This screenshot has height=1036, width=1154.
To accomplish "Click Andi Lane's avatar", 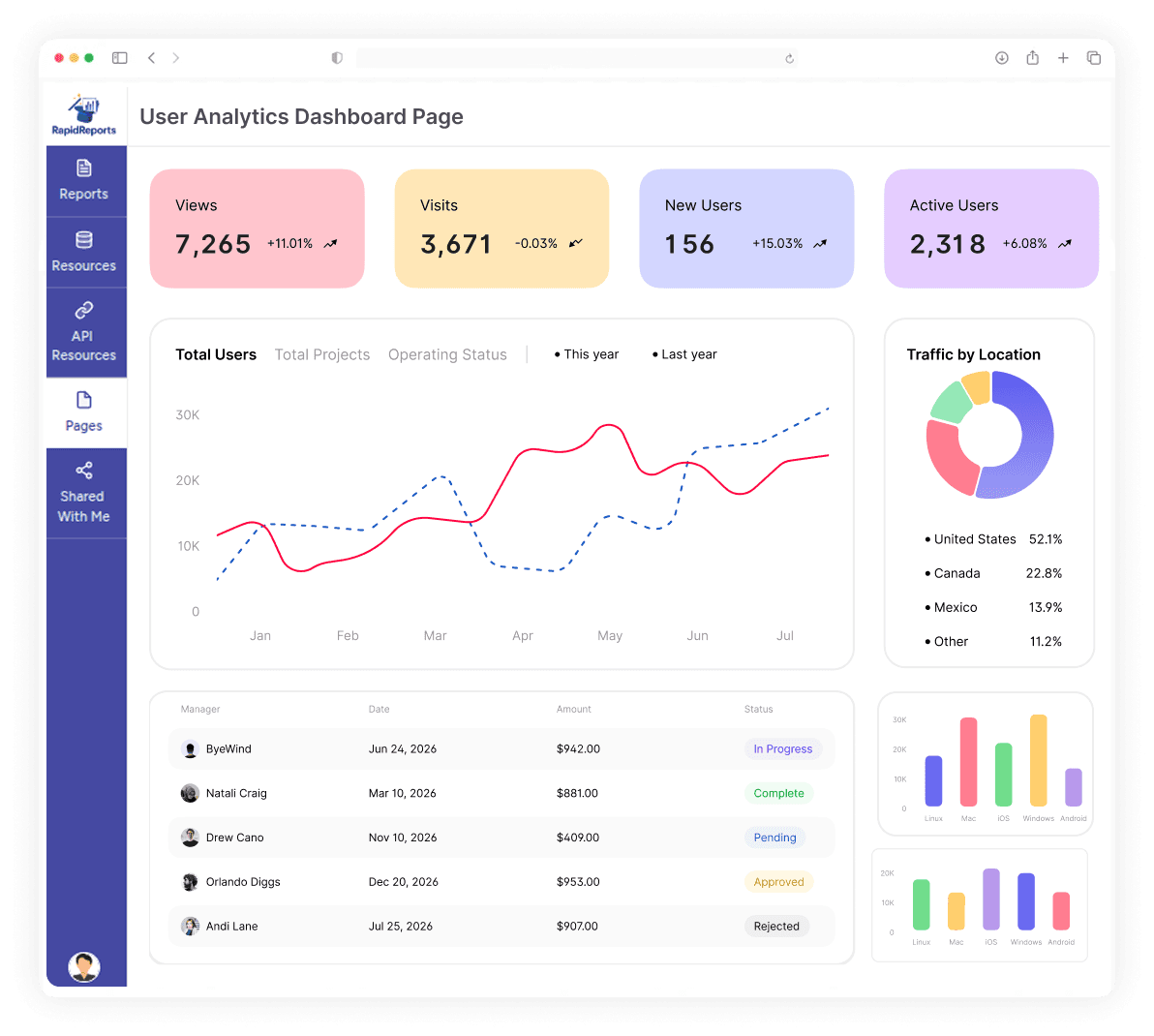I will [x=190, y=926].
